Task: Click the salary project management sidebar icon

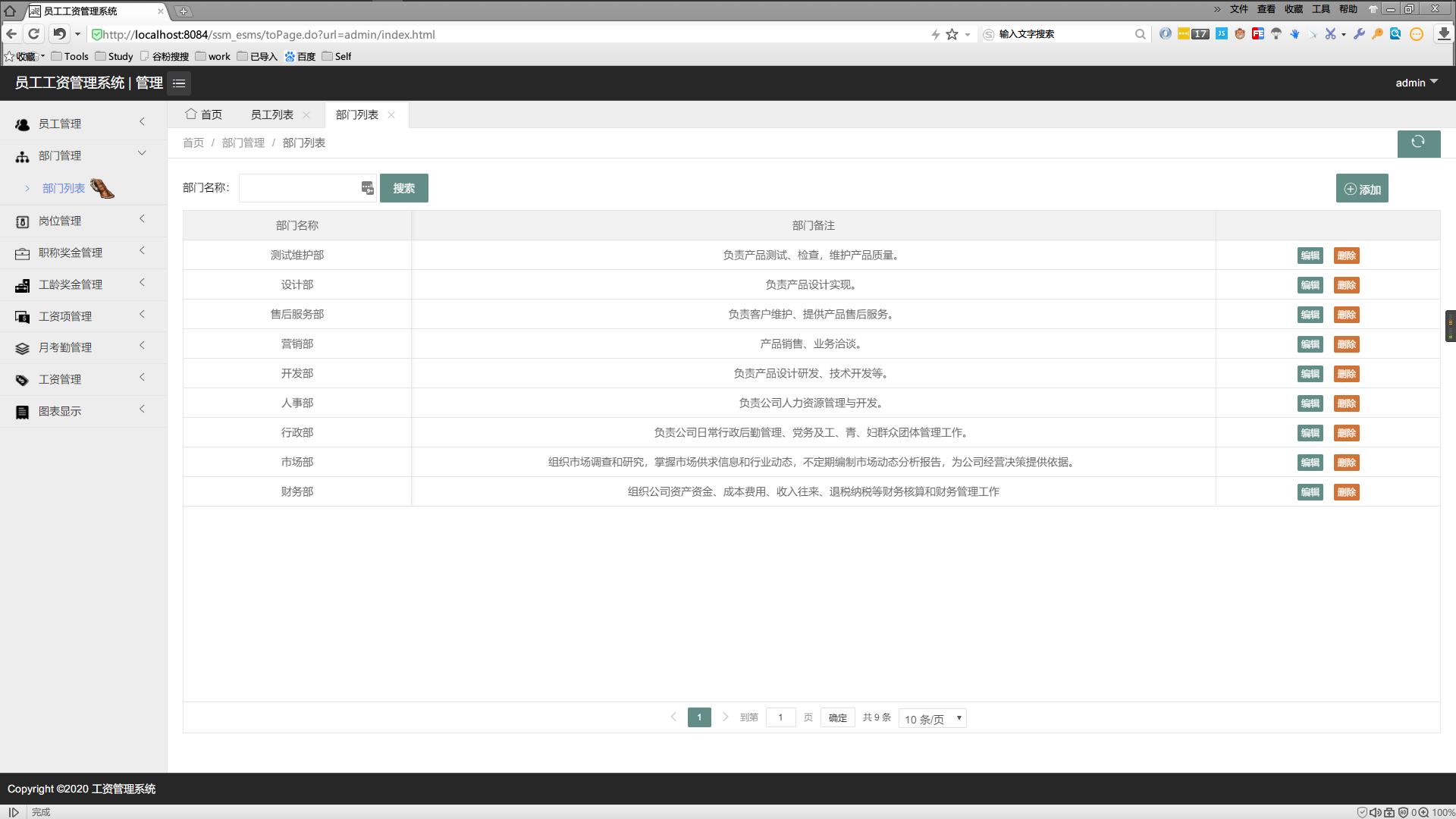Action: pos(21,316)
